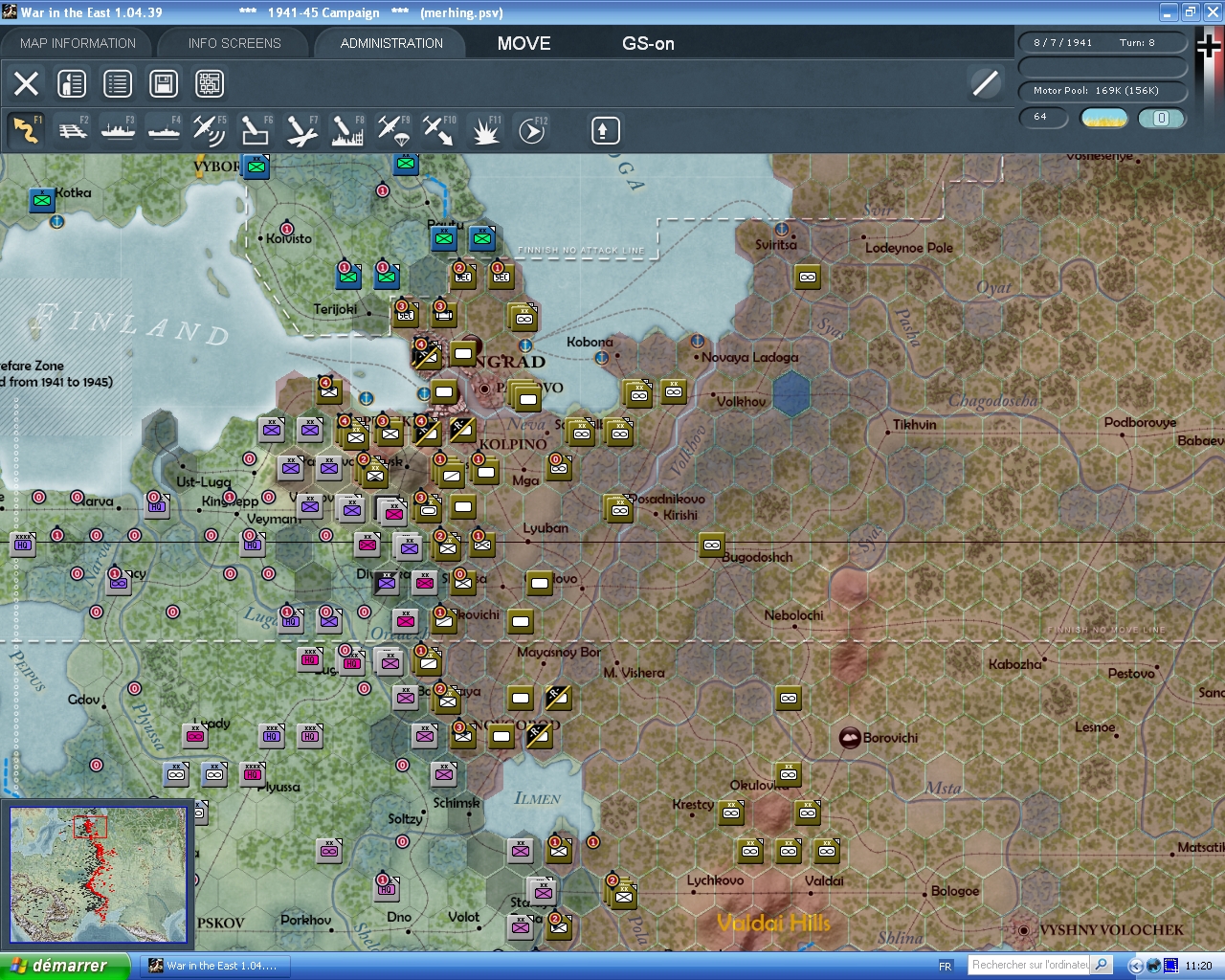This screenshot has width=1225, height=980.
Task: Open the MAP INFORMATION tab
Action: 78,43
